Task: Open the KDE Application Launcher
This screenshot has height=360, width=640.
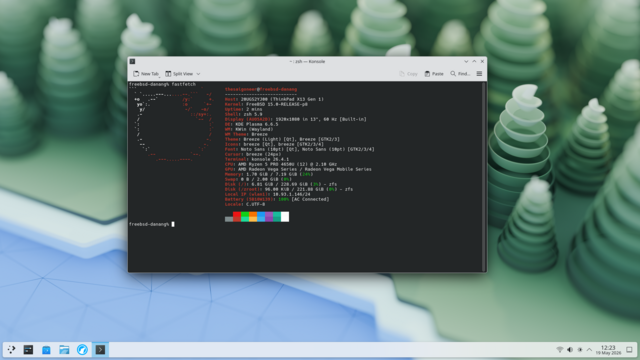Action: [x=11, y=350]
